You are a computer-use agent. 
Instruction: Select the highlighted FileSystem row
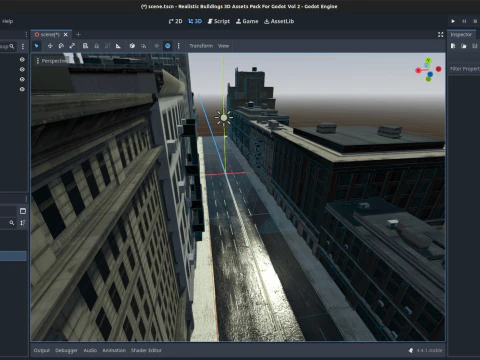(13, 256)
